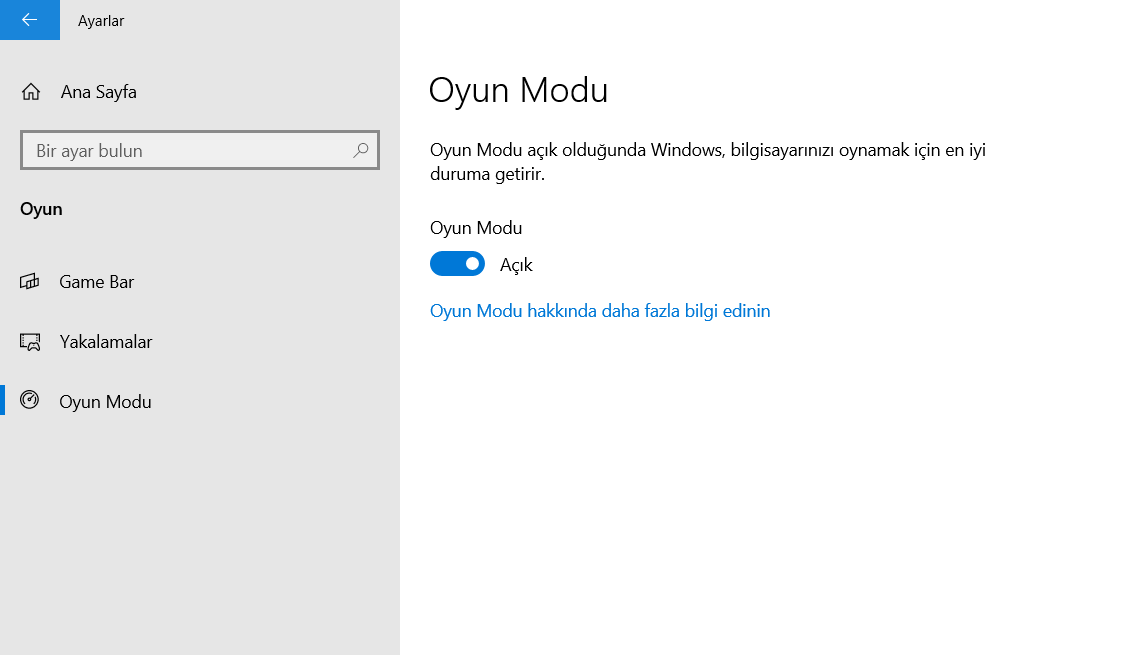
Task: Turn off the Oyun Modu toggle switch
Action: point(457,264)
